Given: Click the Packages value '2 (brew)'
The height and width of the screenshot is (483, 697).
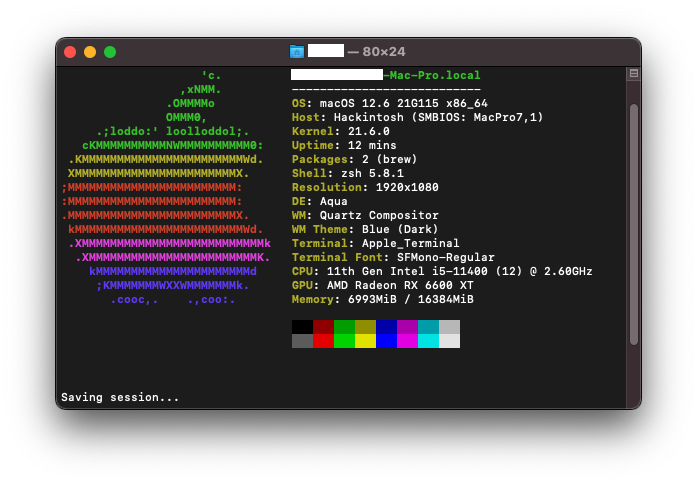Looking at the screenshot, I should click(389, 159).
